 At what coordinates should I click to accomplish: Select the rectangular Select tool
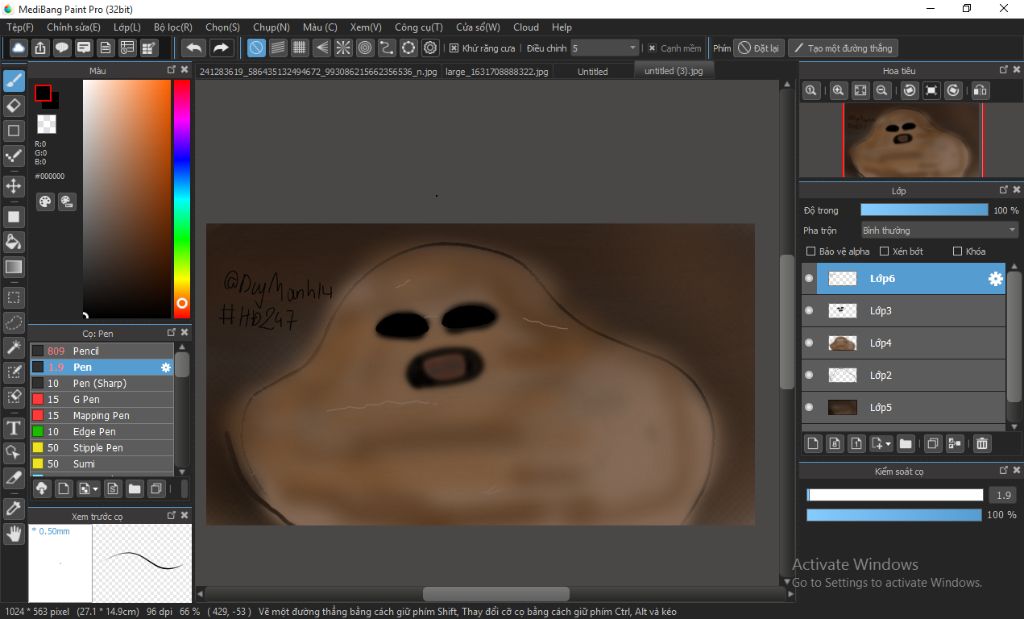[13, 298]
